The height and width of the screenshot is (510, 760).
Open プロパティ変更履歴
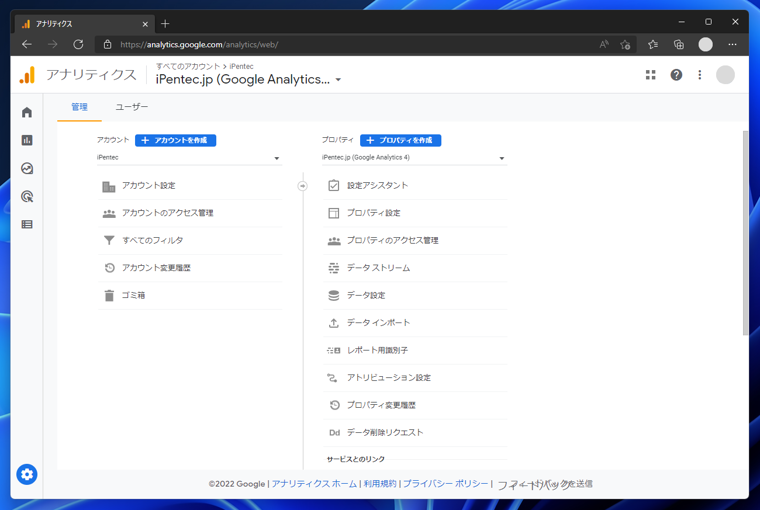(x=415, y=405)
